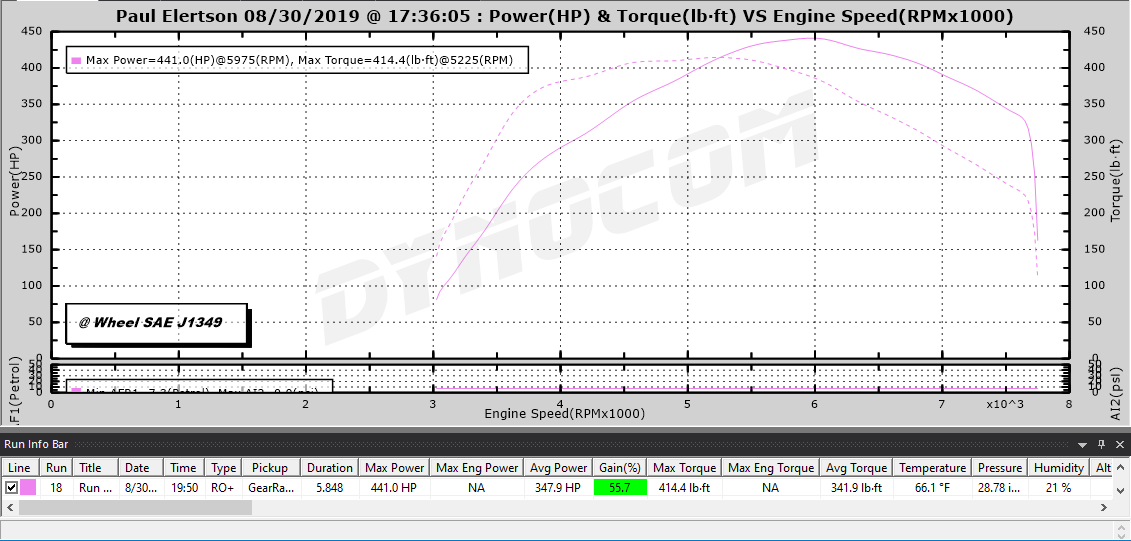Click the pink line color swatch for run 18
This screenshot has height=541, width=1131.
[x=28, y=488]
